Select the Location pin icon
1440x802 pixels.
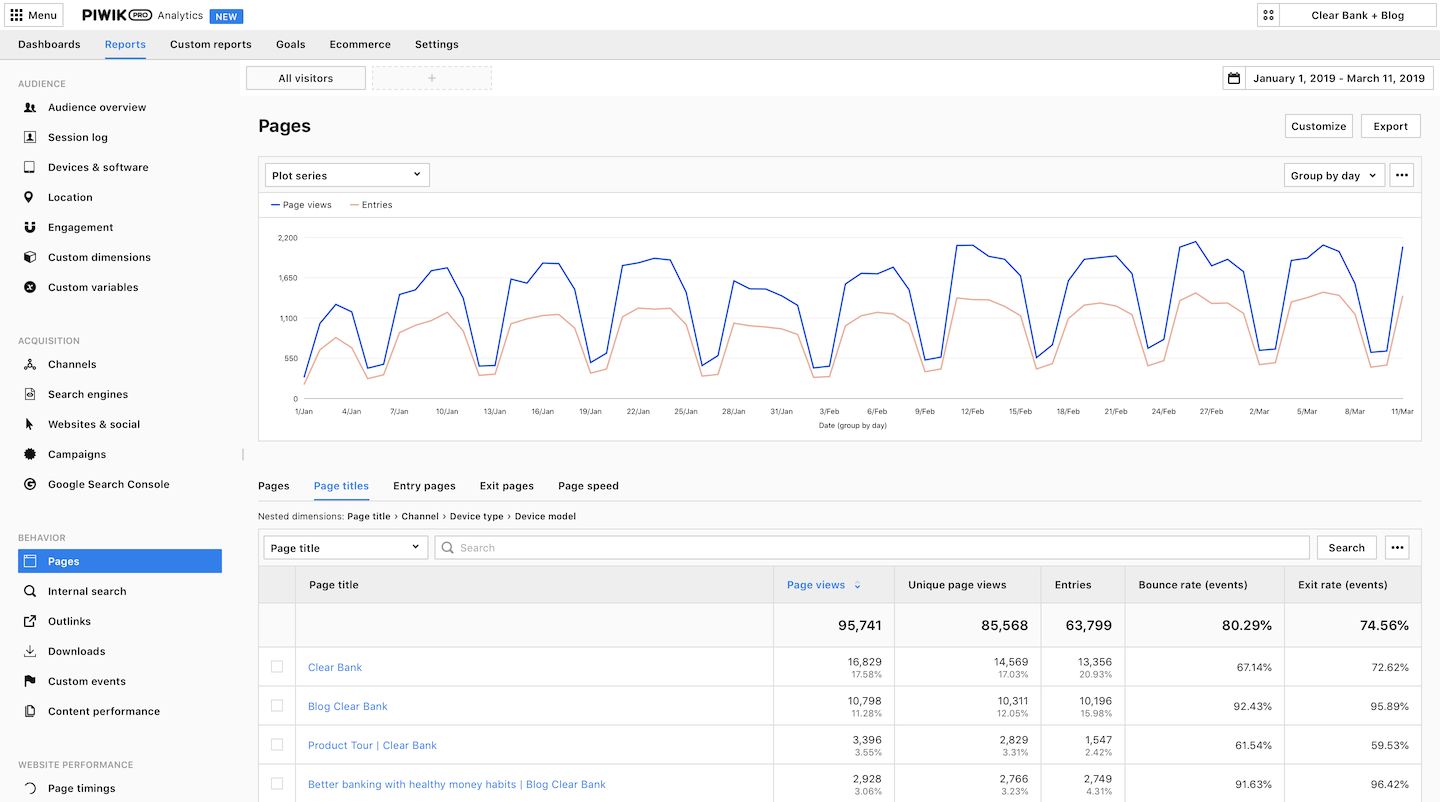point(30,197)
